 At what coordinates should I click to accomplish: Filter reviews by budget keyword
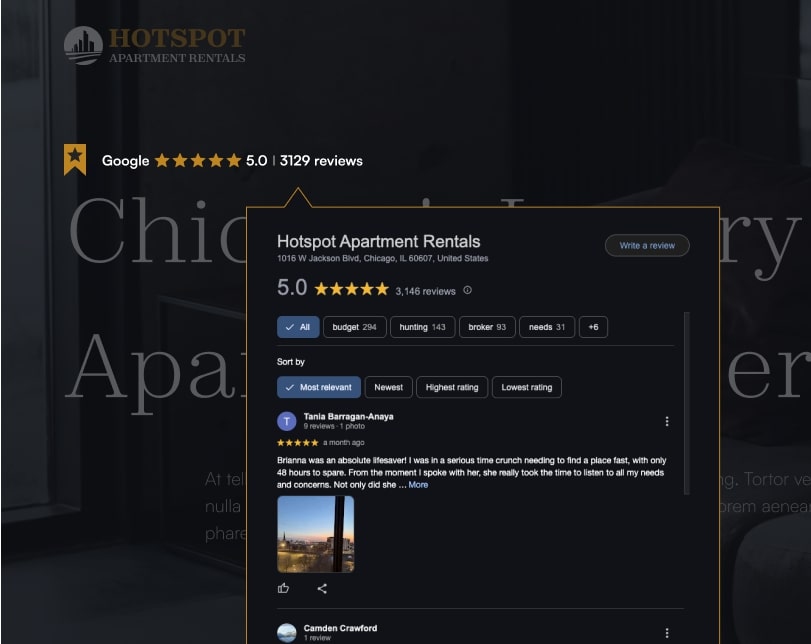coord(354,327)
